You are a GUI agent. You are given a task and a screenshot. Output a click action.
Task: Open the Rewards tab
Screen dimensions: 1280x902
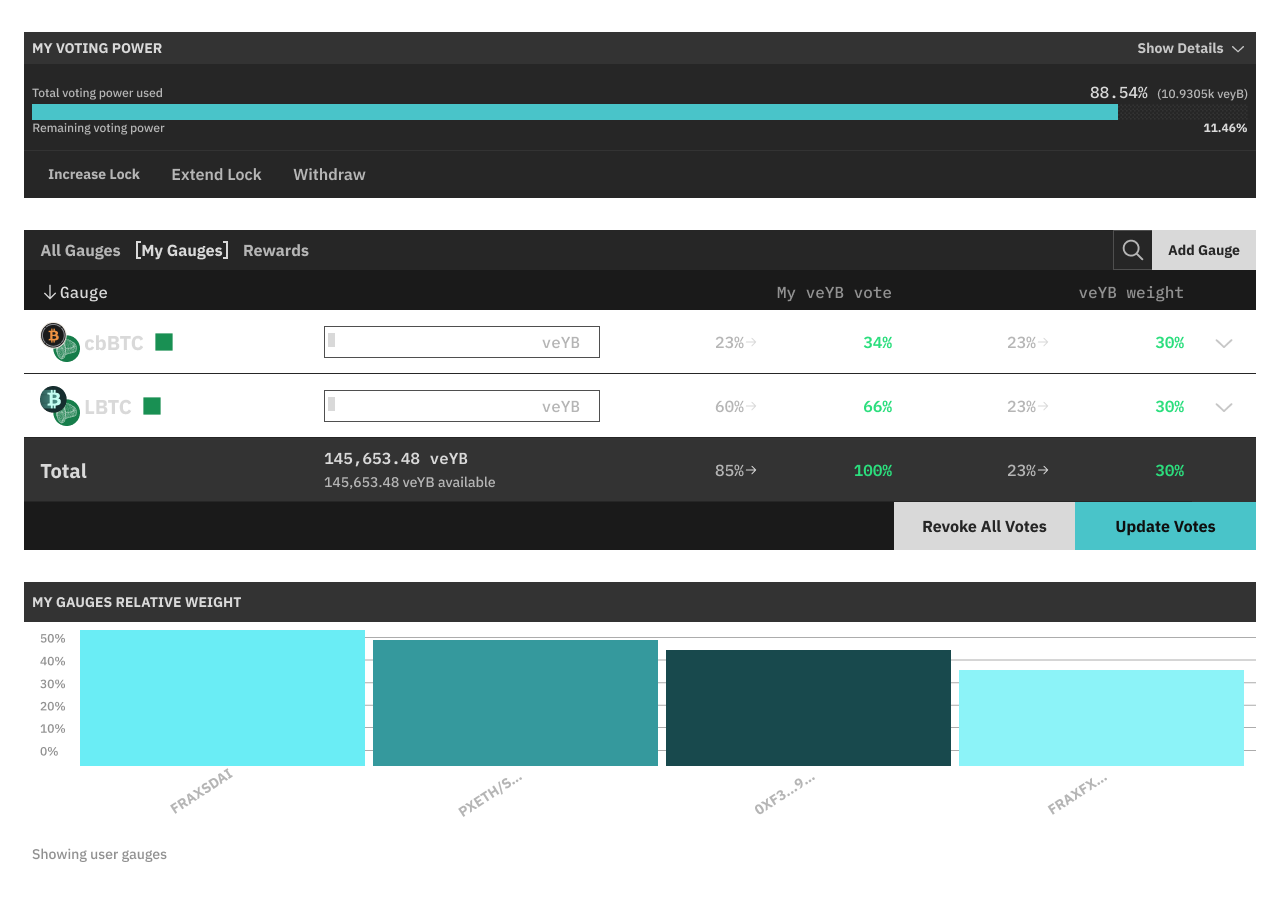275,250
